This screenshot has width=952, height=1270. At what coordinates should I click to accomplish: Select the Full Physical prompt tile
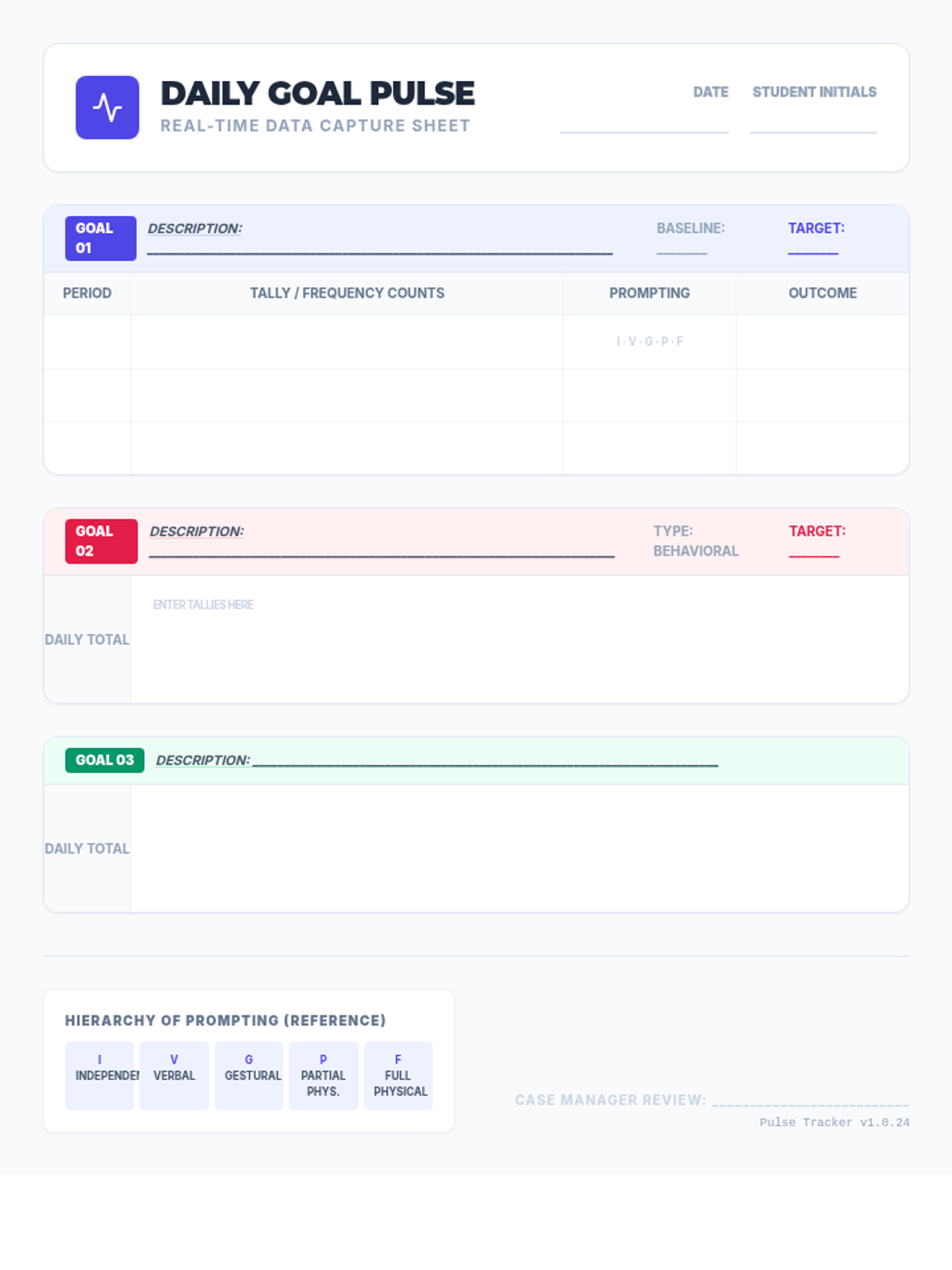pyautogui.click(x=398, y=1076)
